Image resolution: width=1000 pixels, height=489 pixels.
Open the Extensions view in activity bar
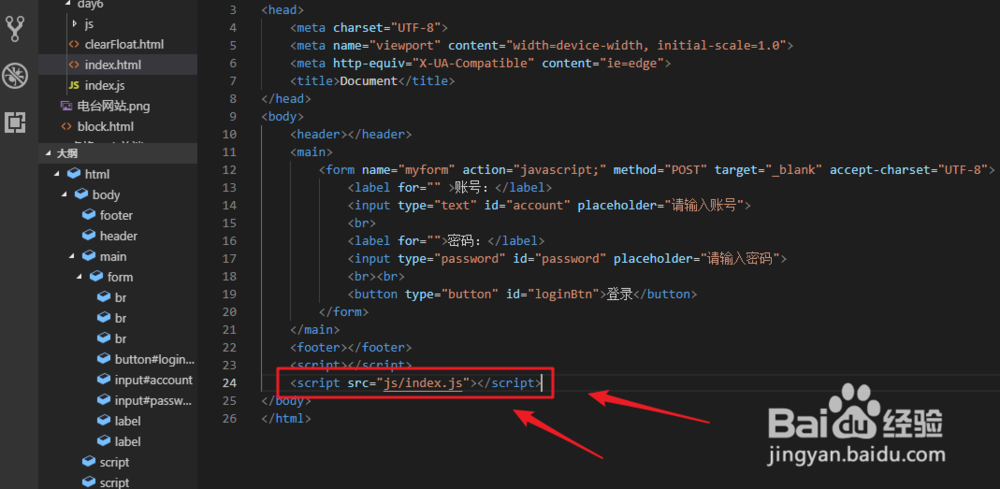click(x=15, y=121)
